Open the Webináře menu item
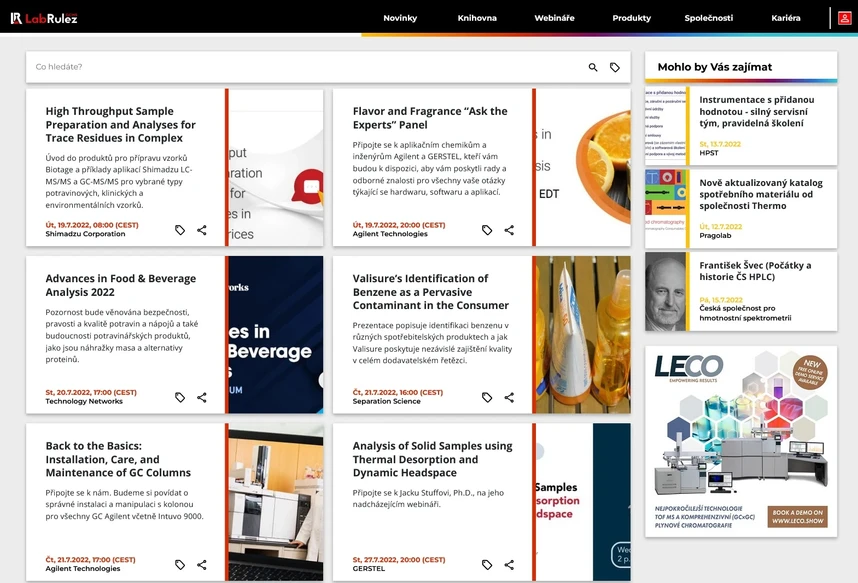The width and height of the screenshot is (858, 583). [x=554, y=17]
